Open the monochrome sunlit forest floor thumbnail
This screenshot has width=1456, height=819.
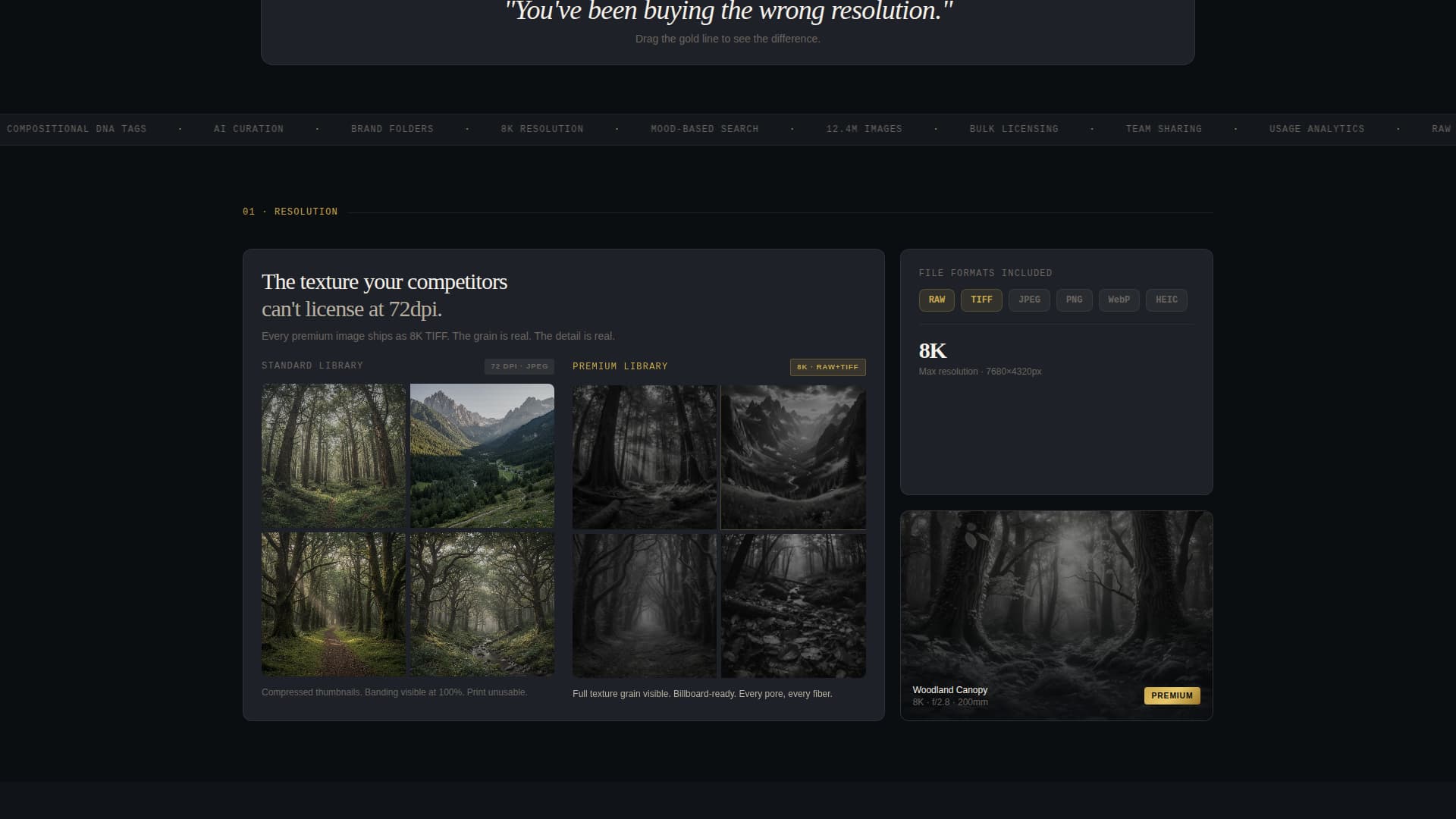click(645, 457)
